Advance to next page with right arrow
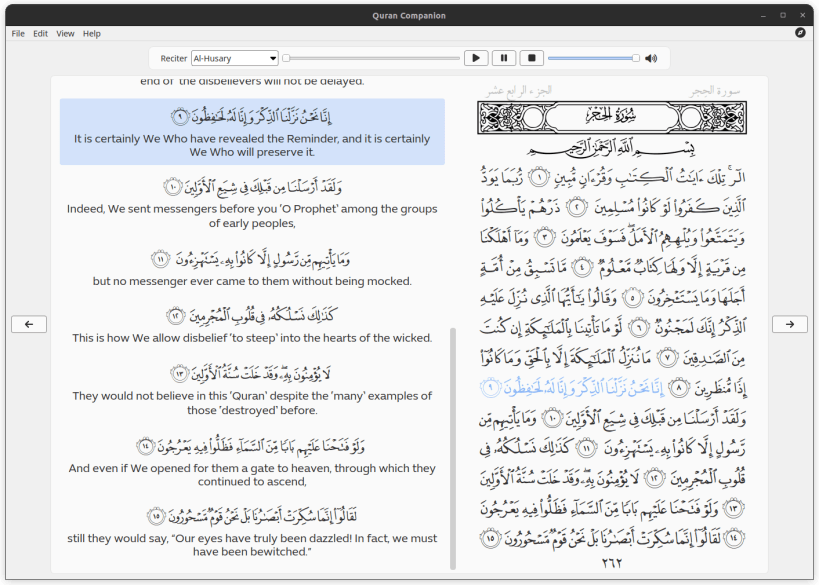Image resolution: width=819 pixels, height=585 pixels. 789,323
